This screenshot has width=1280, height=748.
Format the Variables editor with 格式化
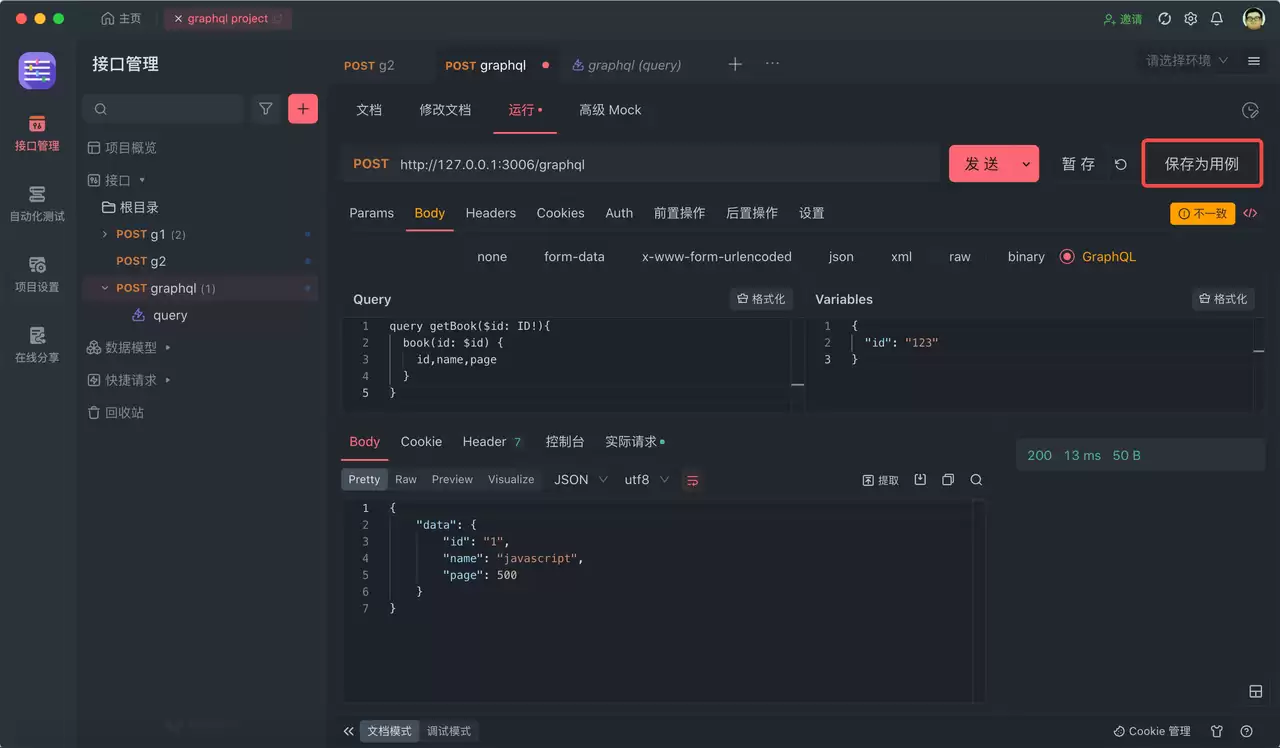pyautogui.click(x=1223, y=299)
